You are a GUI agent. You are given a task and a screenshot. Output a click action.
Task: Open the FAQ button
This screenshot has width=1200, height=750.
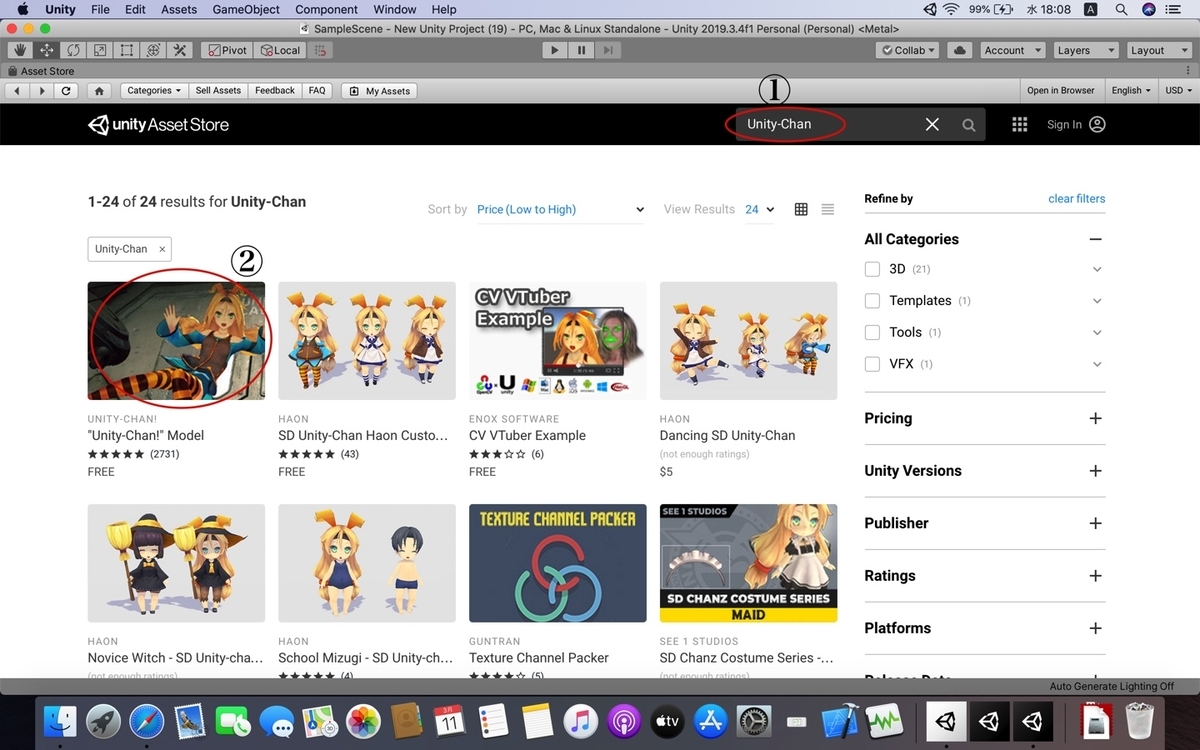[317, 90]
